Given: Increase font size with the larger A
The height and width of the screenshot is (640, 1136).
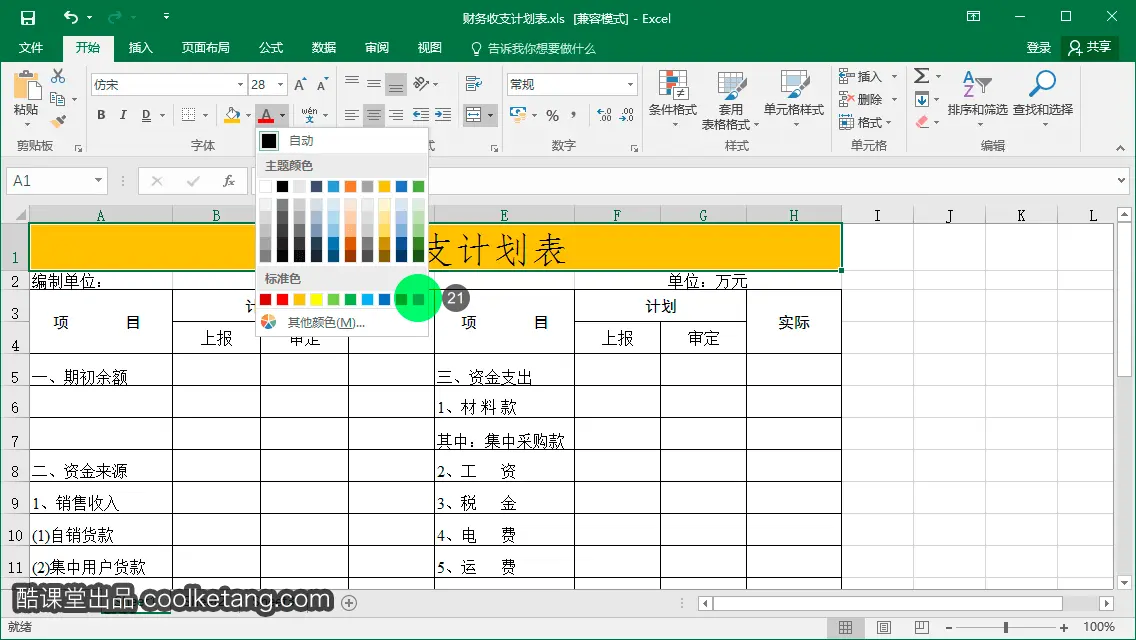Looking at the screenshot, I should click(300, 85).
